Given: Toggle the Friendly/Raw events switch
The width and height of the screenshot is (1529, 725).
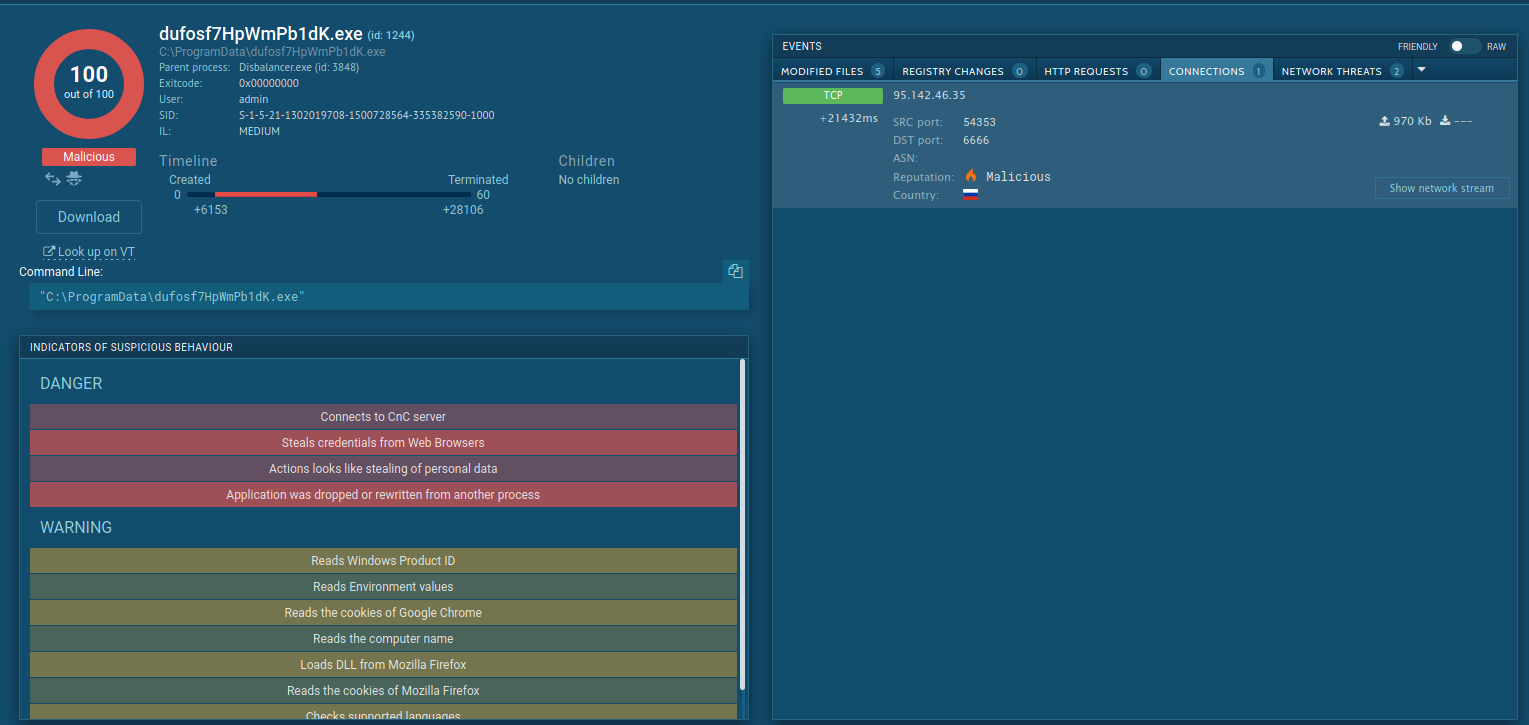Looking at the screenshot, I should (1464, 46).
